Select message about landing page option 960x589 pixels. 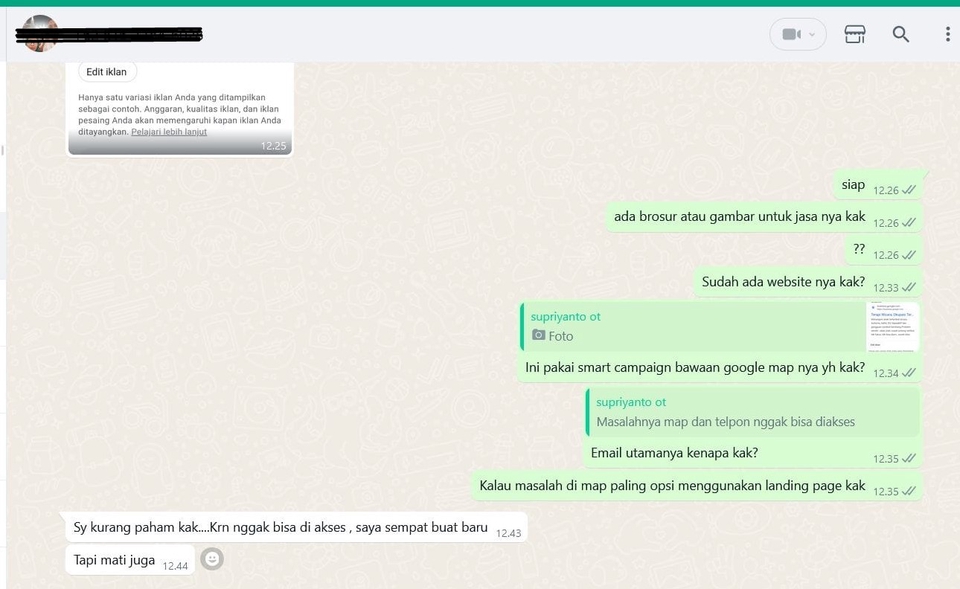[x=697, y=486]
